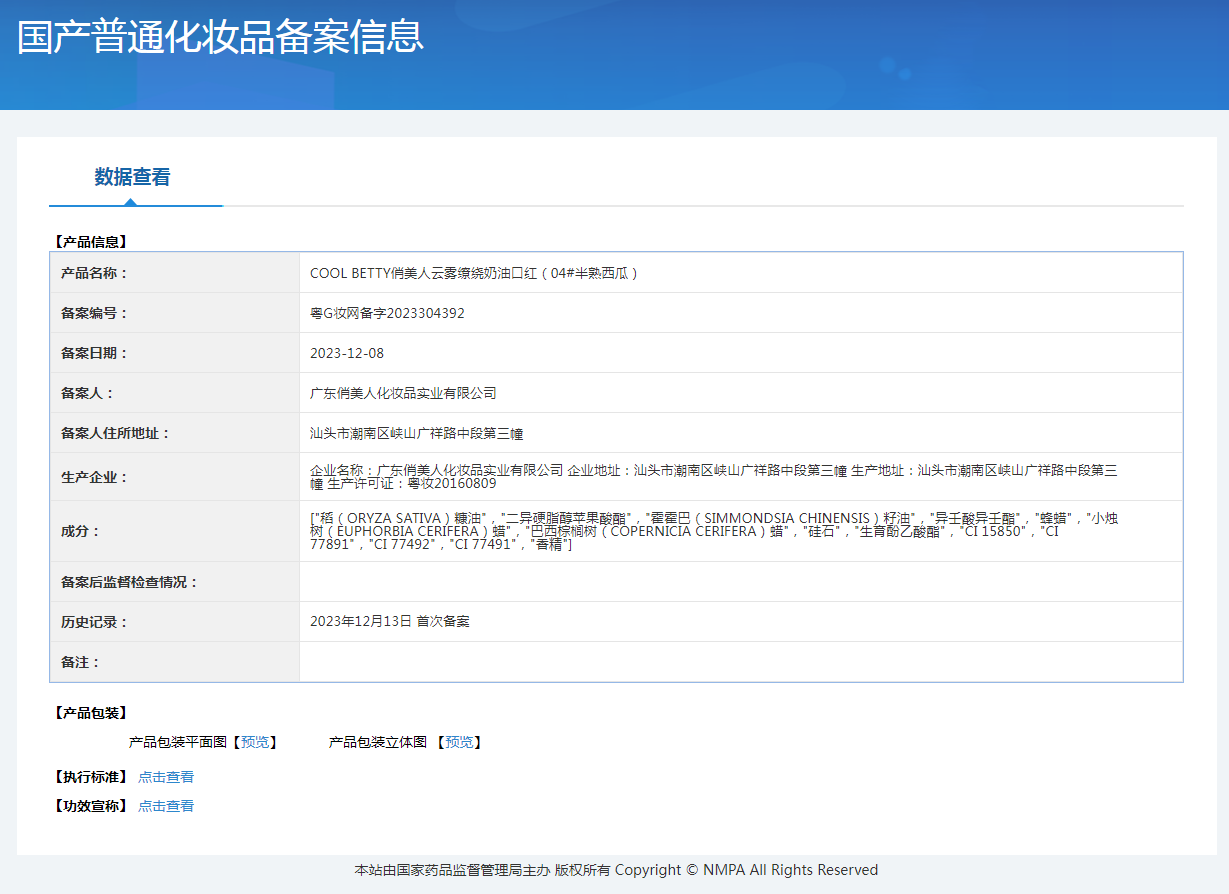Click the 产品名称 label cell

click(x=95, y=273)
